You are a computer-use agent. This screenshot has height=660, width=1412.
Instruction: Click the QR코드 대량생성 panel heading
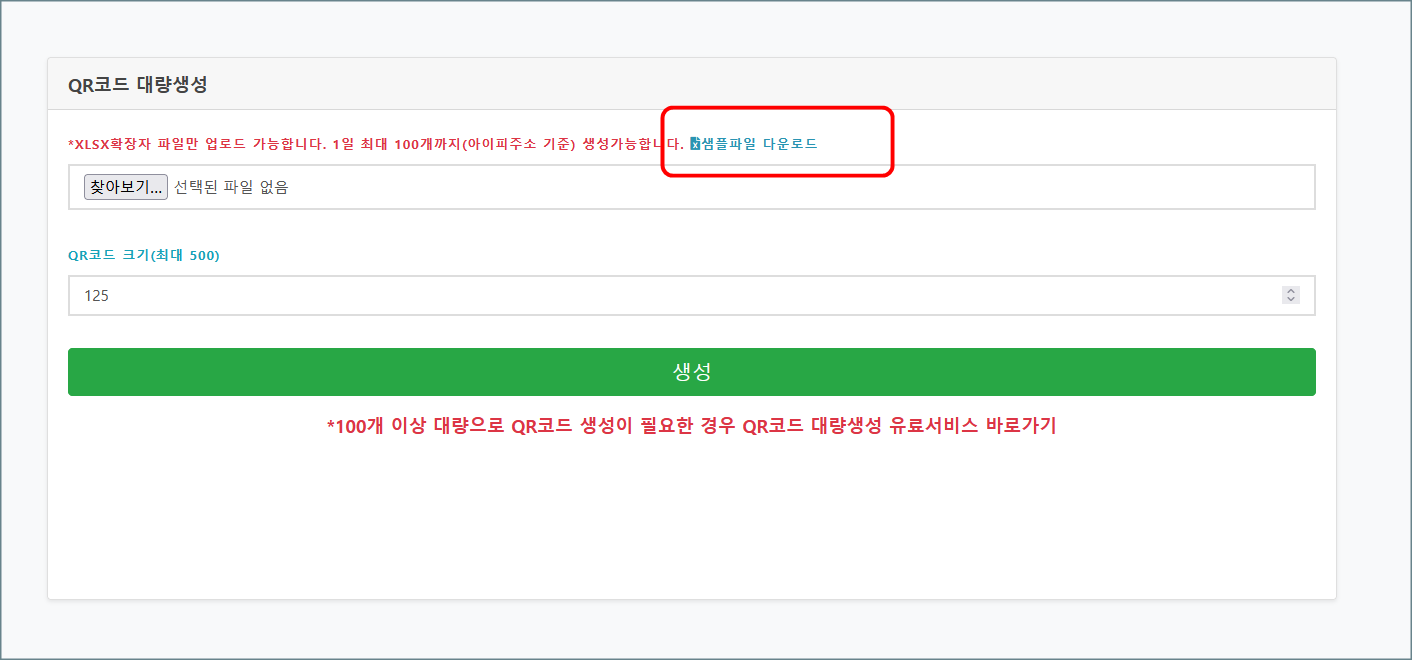tap(138, 85)
